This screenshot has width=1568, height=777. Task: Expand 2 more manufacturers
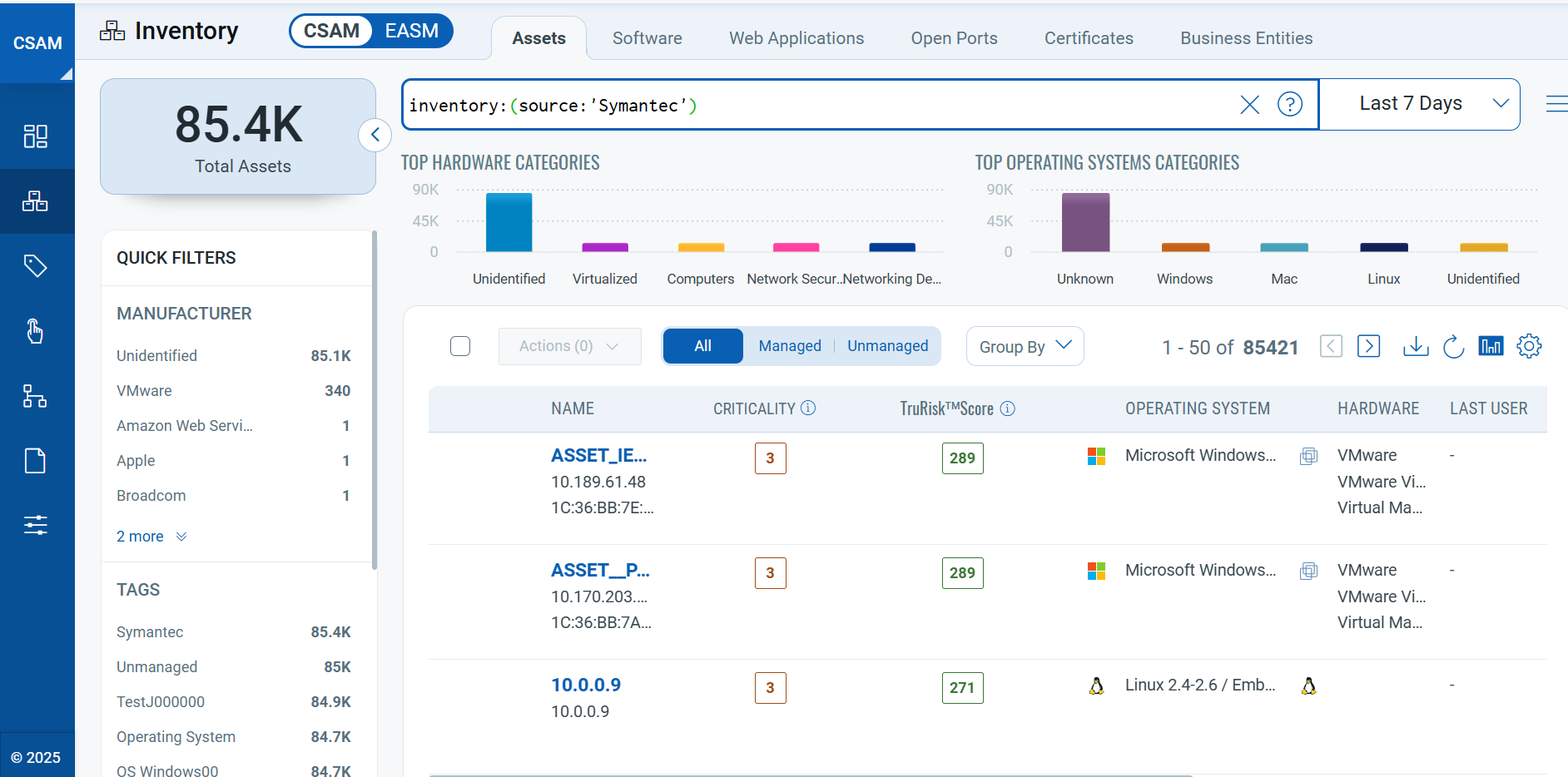coord(151,537)
